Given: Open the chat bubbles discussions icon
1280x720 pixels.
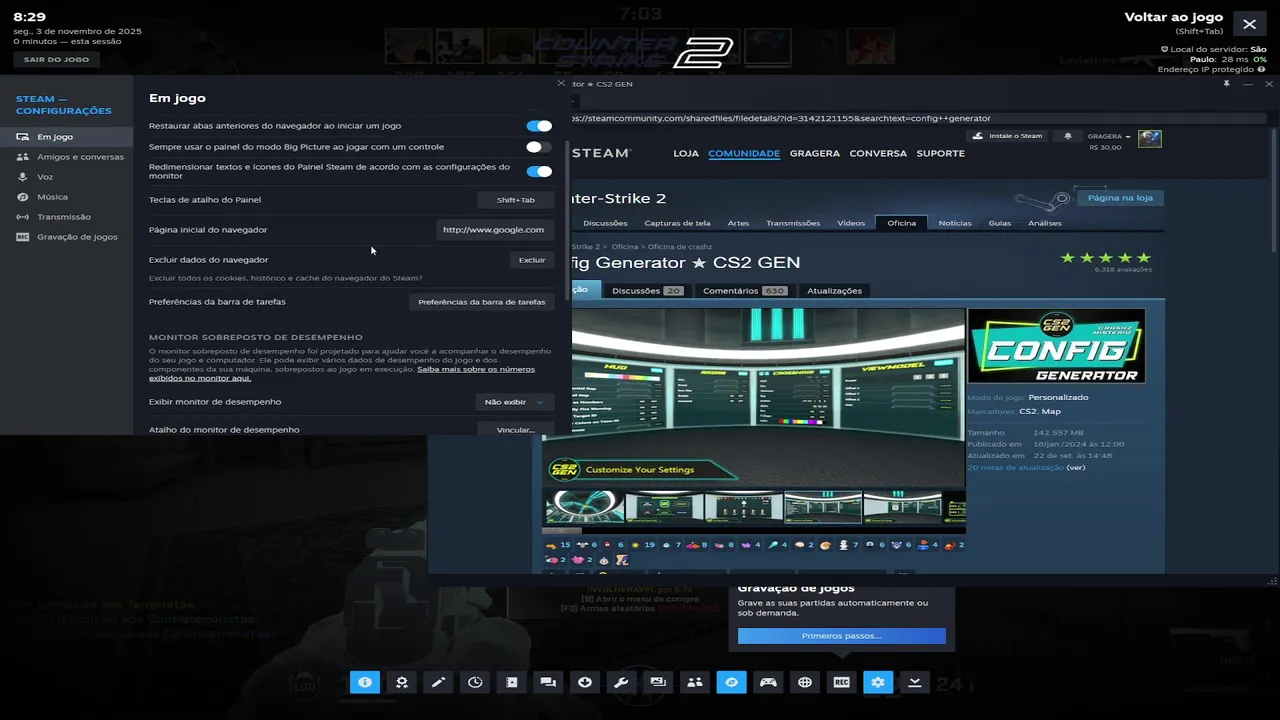Looking at the screenshot, I should pyautogui.click(x=548, y=682).
